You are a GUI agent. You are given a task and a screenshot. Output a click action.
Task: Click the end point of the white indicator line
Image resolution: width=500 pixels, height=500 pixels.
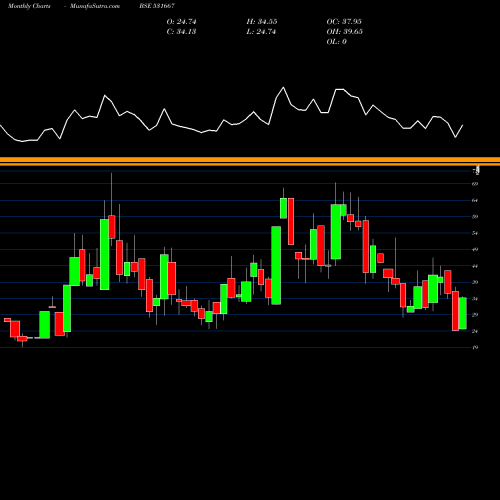[463, 125]
